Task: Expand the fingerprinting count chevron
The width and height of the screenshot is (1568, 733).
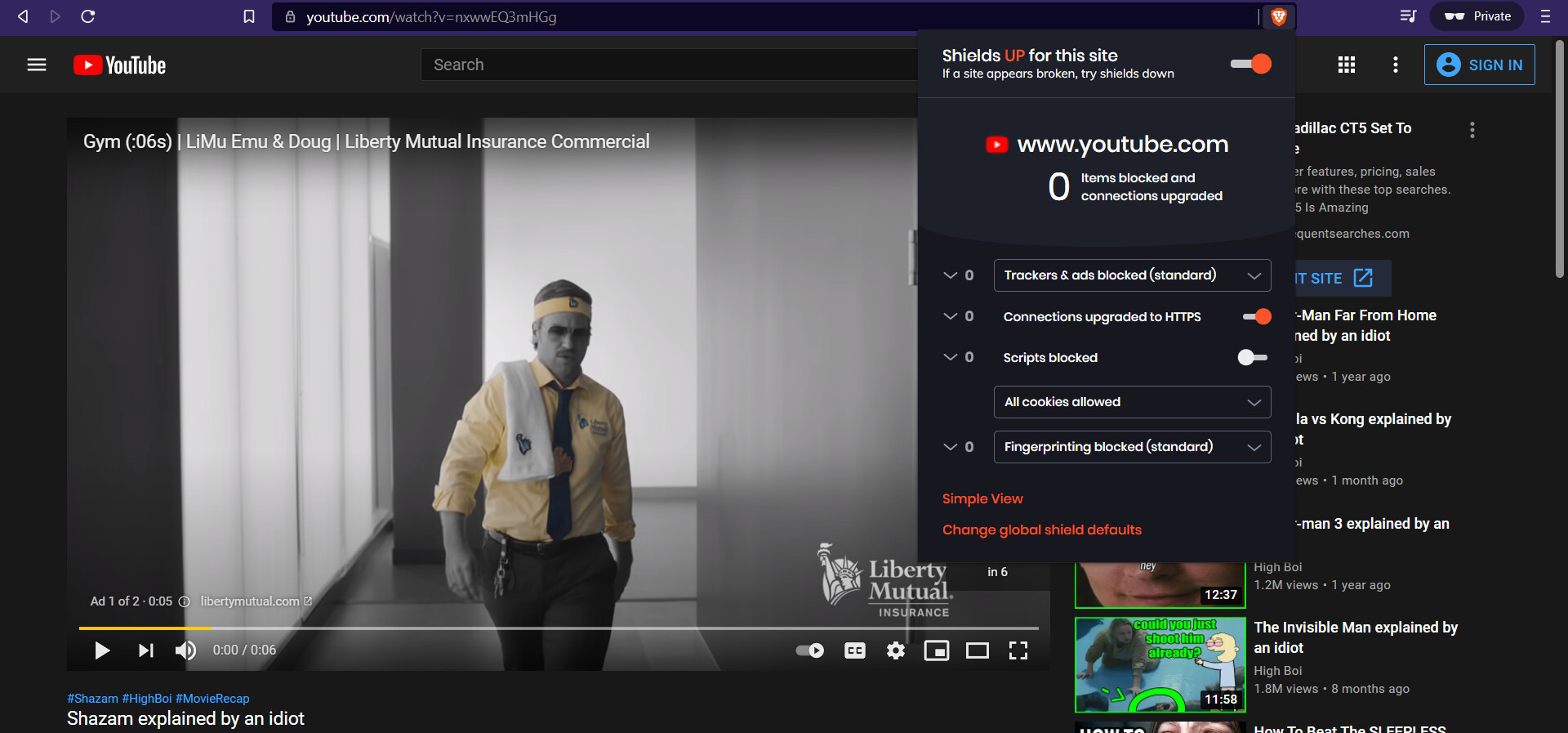Action: click(x=950, y=447)
